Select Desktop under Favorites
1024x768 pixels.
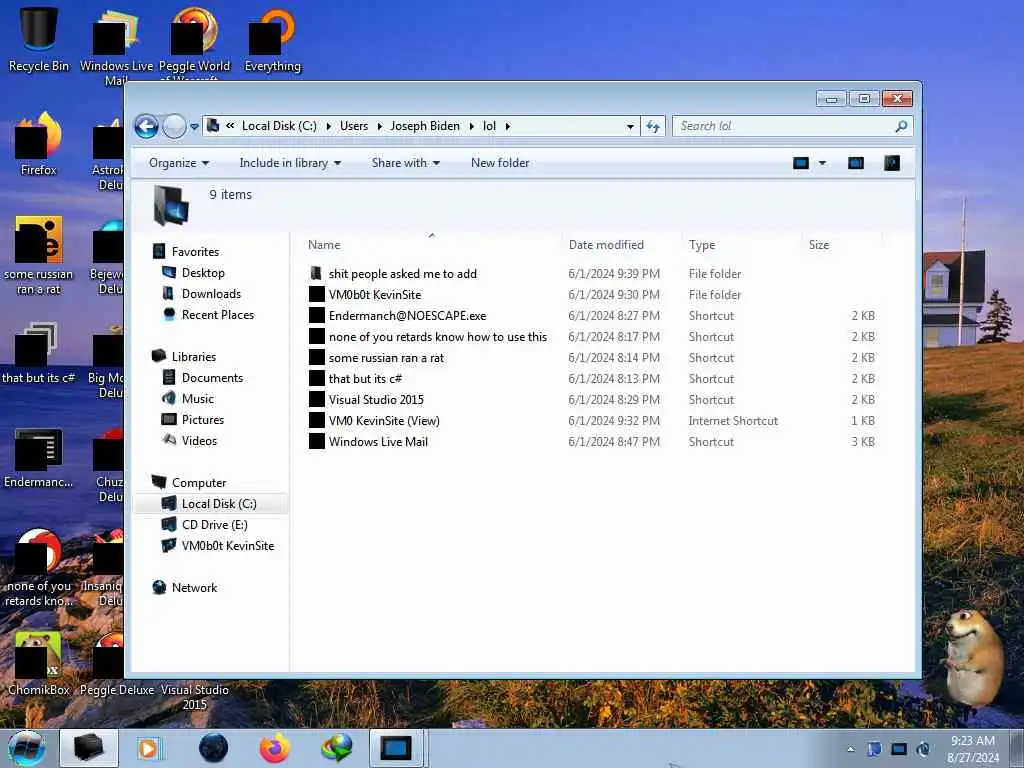pyautogui.click(x=203, y=273)
